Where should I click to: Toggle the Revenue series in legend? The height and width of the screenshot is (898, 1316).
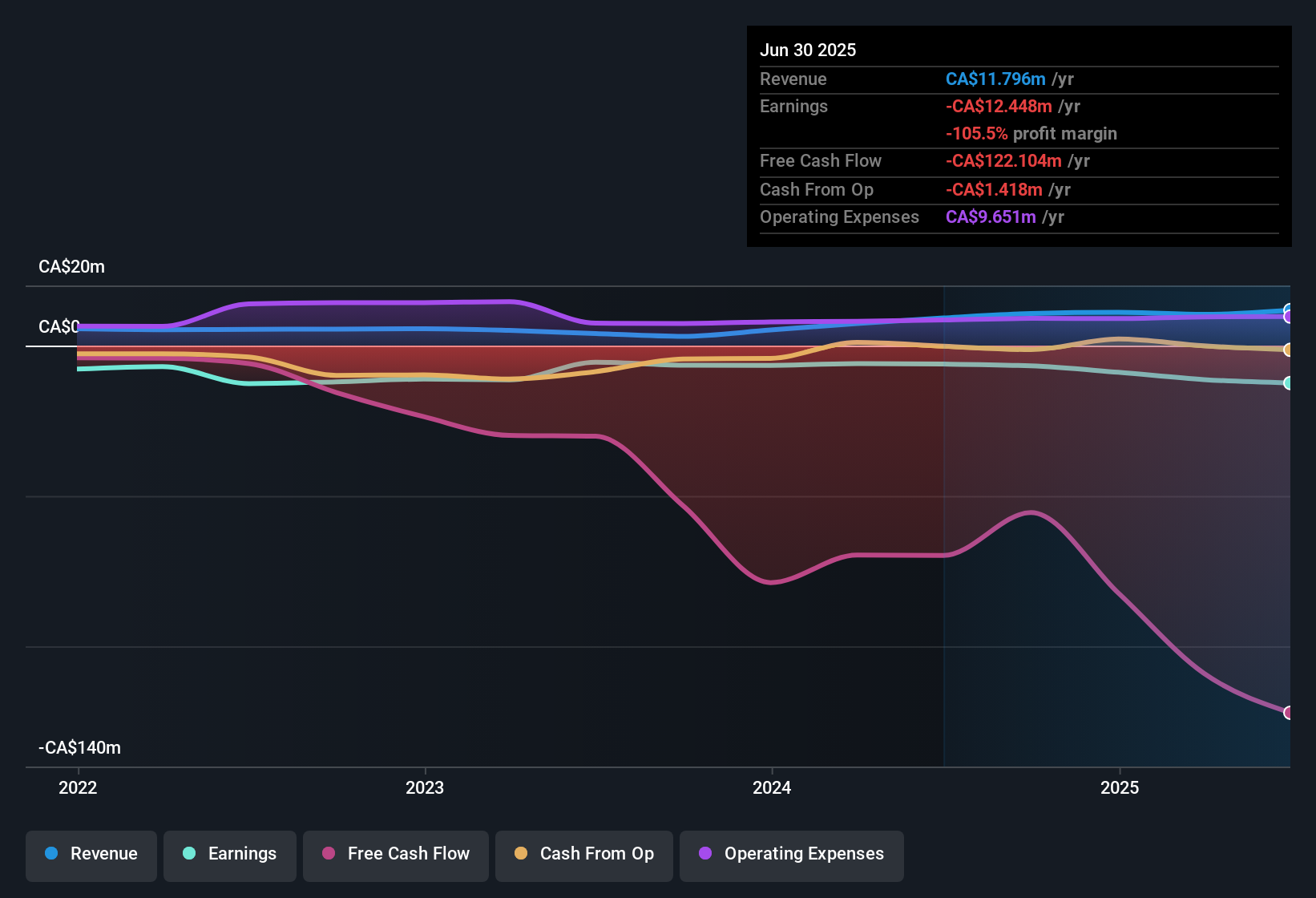[x=91, y=856]
